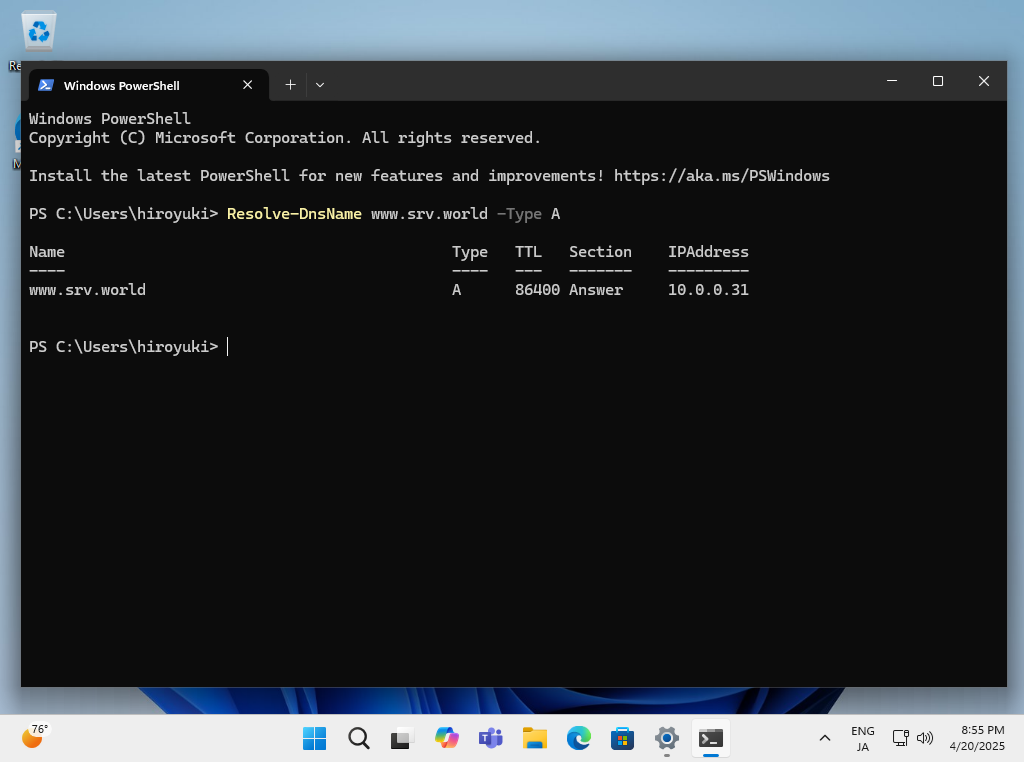Open the Recycle Bin on the desktop
Screen dimensions: 1024x762
click(x=39, y=32)
